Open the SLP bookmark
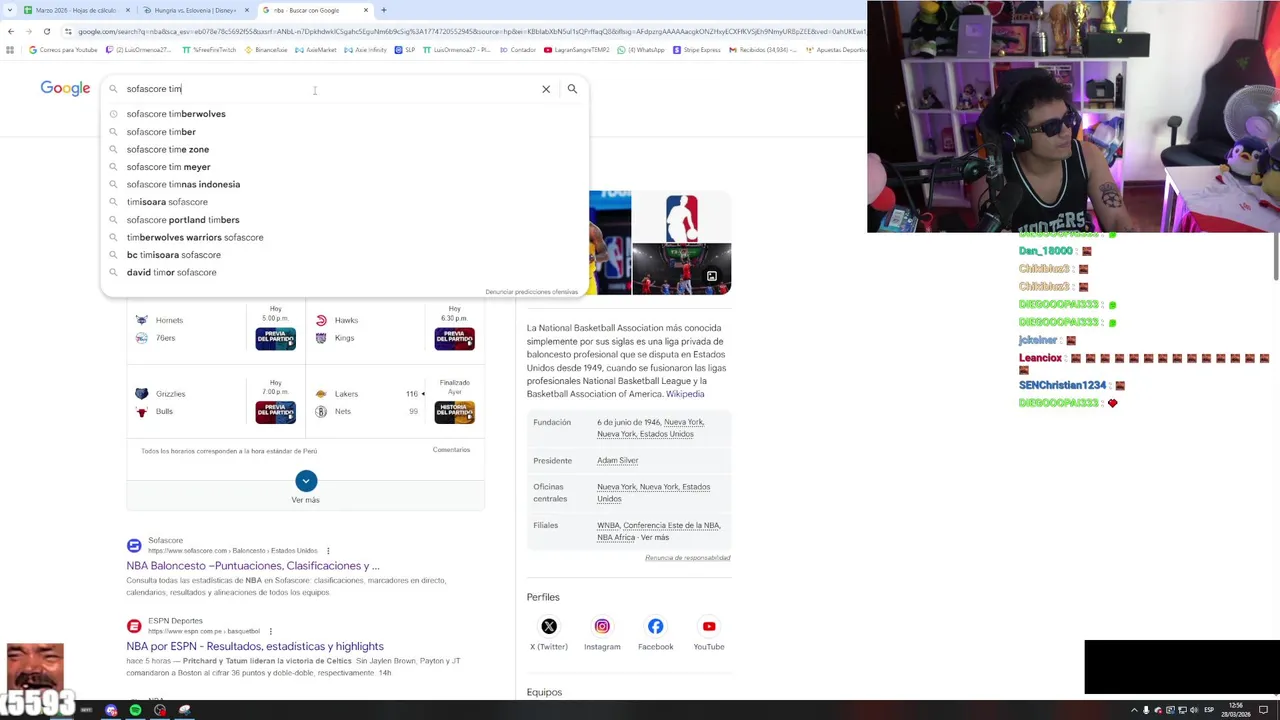1280x720 pixels. pos(405,50)
